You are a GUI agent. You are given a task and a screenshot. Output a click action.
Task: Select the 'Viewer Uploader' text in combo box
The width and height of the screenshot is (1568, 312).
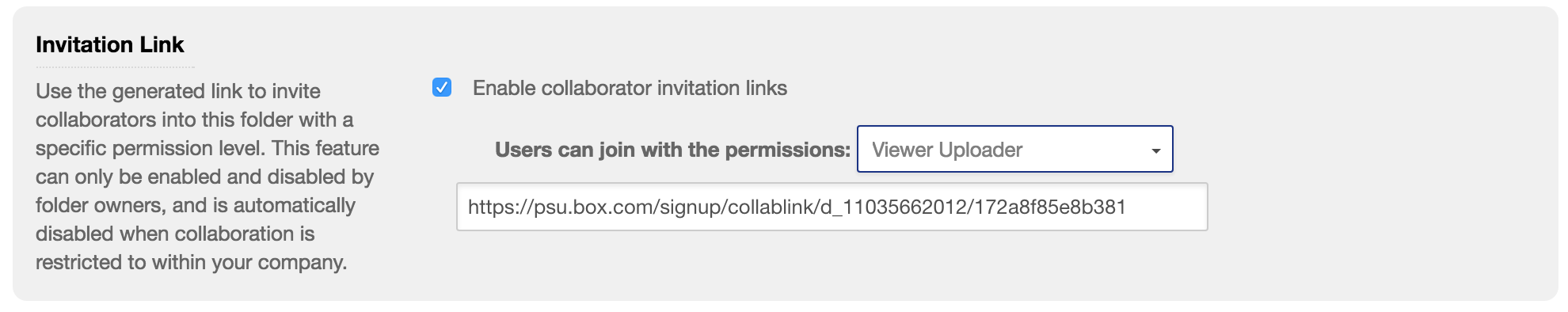[x=946, y=150]
